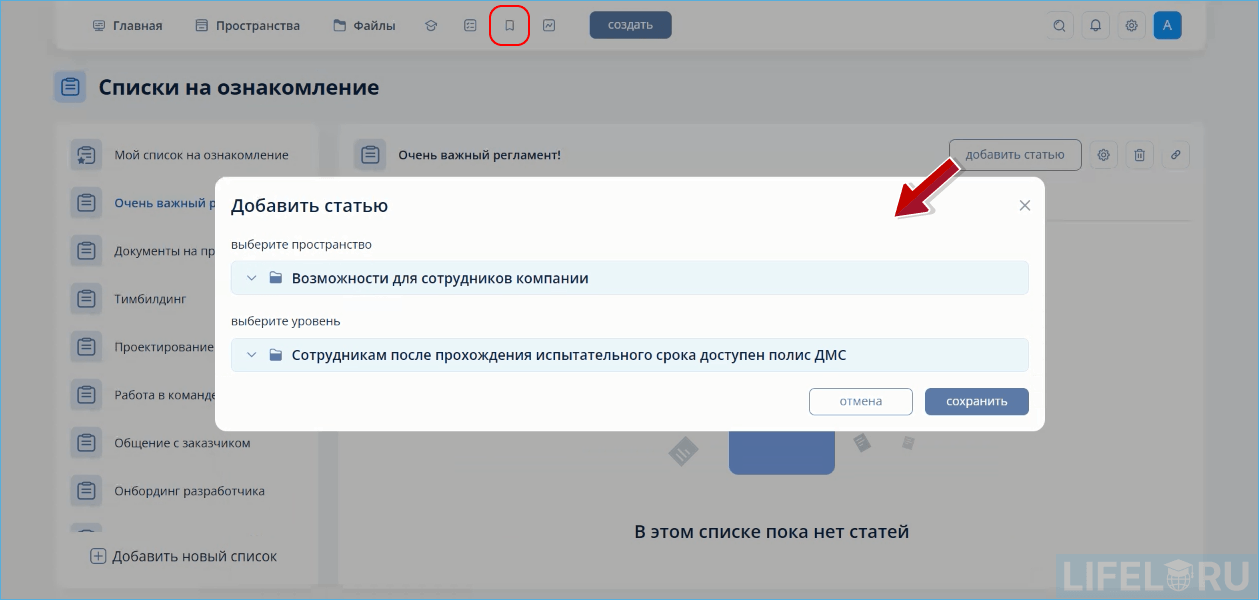View notifications via the bell icon
The image size is (1259, 600).
pyautogui.click(x=1095, y=25)
